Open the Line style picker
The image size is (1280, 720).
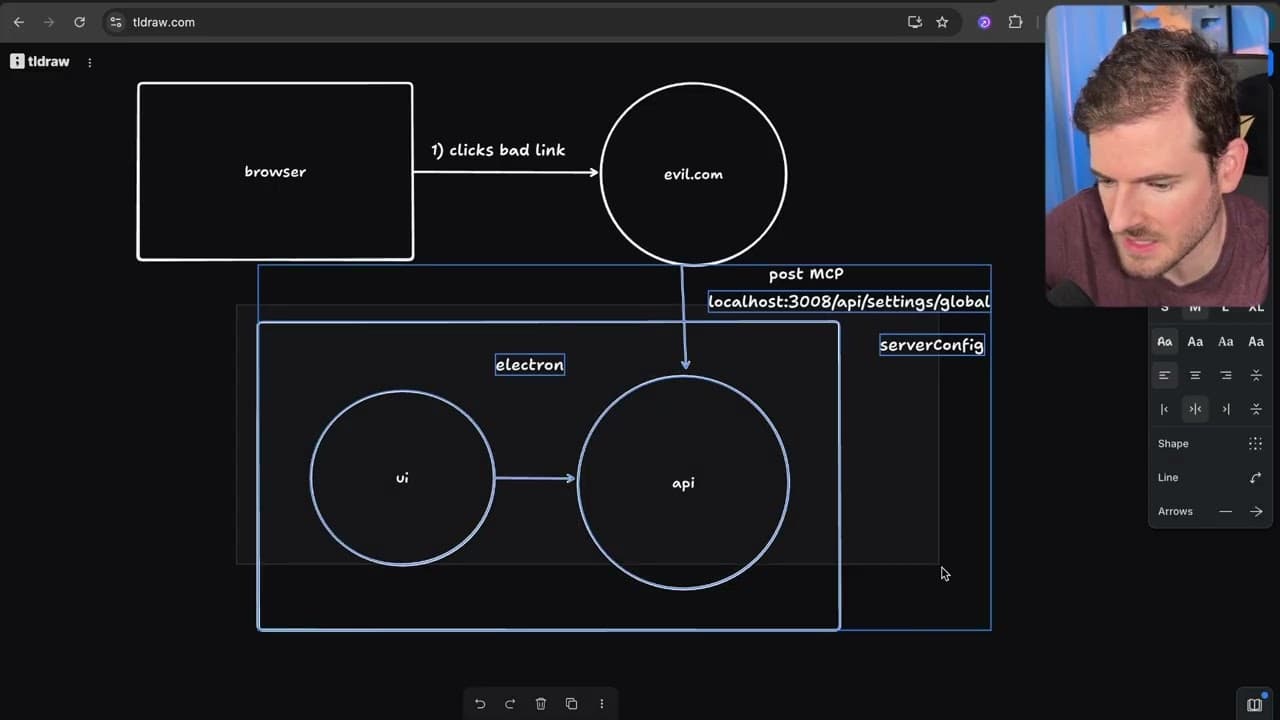coord(1255,478)
